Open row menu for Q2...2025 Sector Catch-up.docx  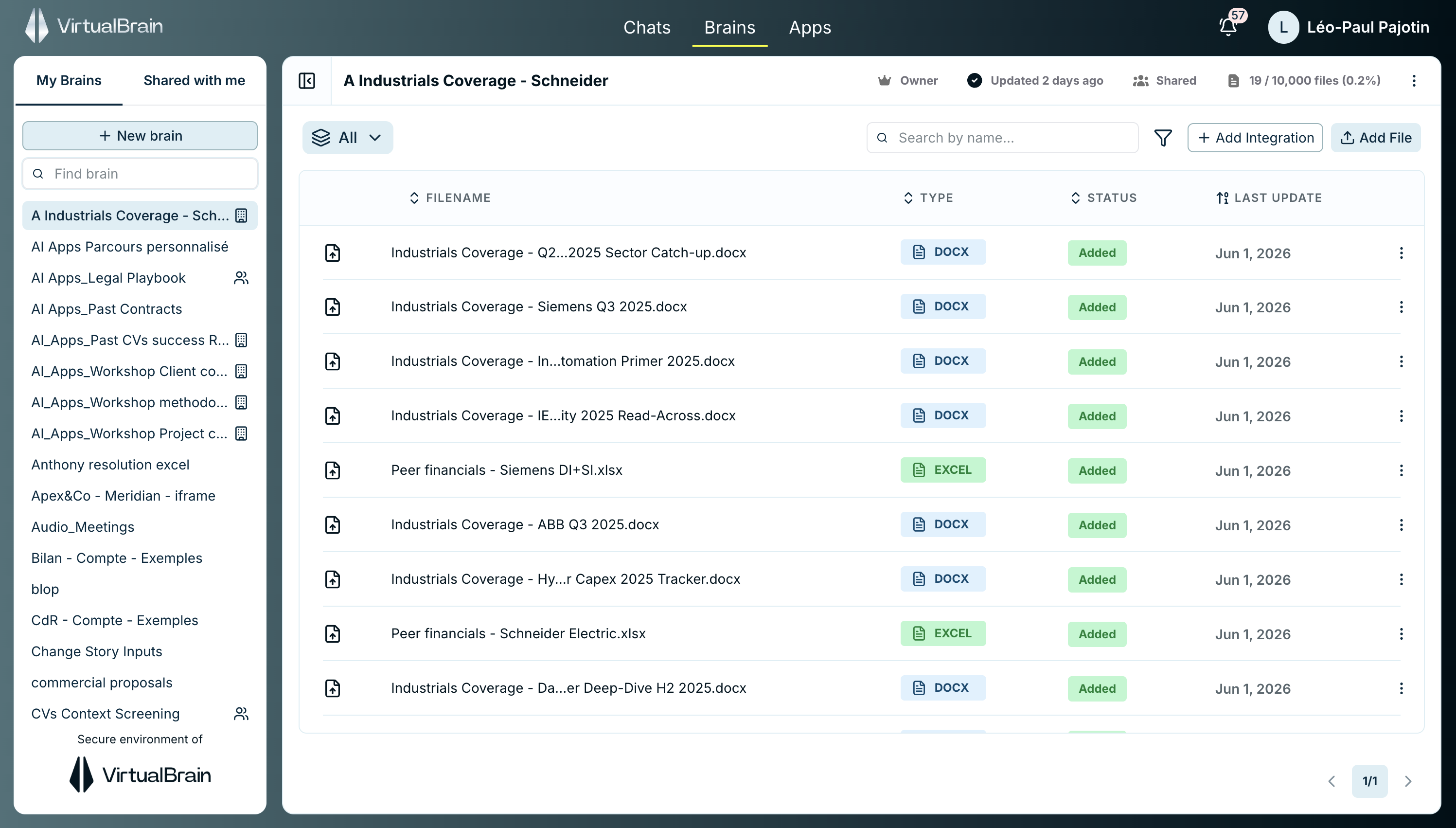click(x=1401, y=253)
